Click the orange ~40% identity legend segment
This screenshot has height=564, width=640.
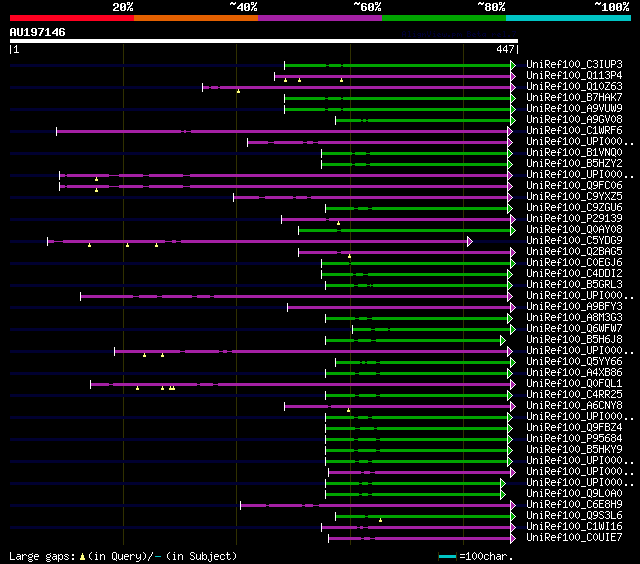[196, 18]
